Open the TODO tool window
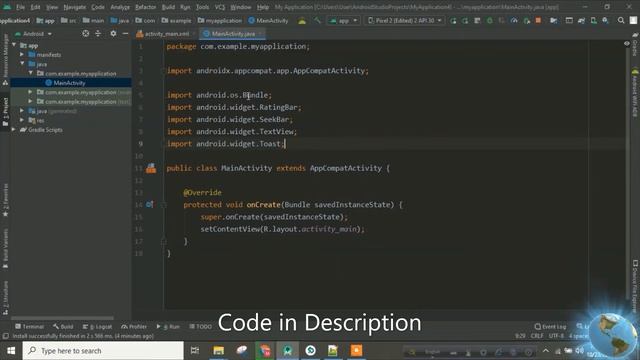 (200, 327)
